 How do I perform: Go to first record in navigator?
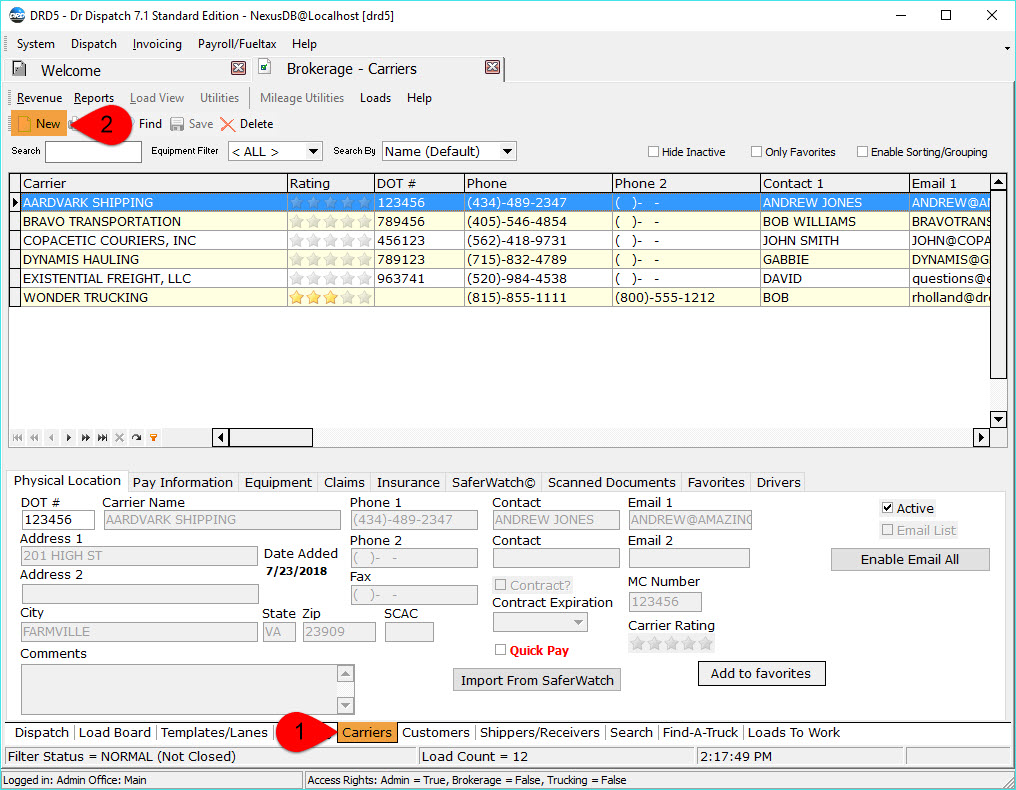coord(17,437)
